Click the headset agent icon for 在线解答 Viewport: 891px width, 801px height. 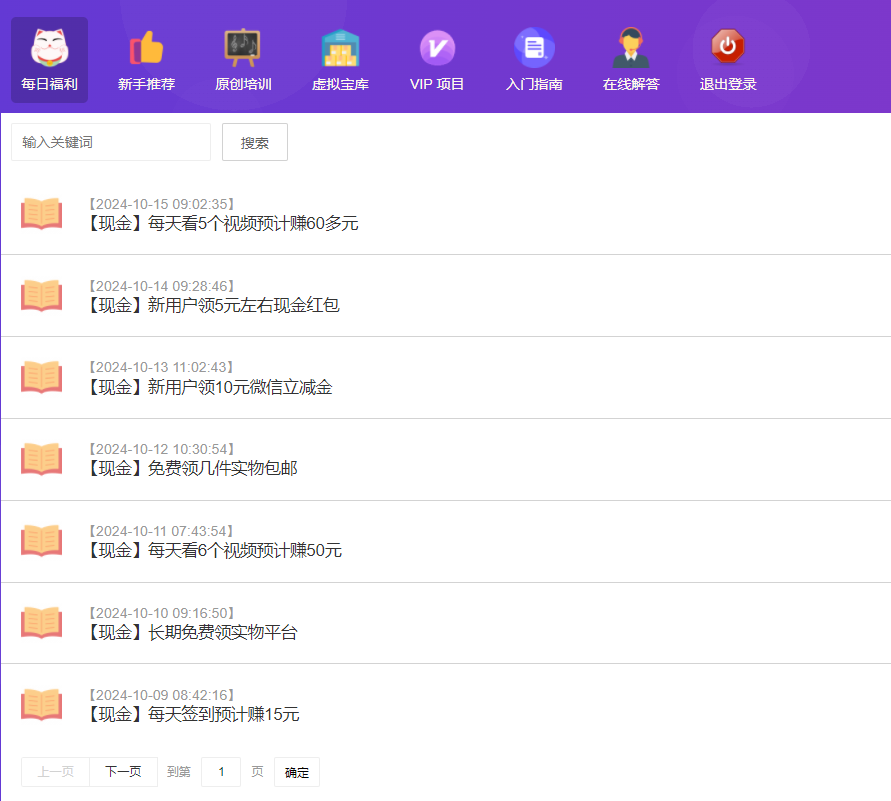click(x=631, y=48)
